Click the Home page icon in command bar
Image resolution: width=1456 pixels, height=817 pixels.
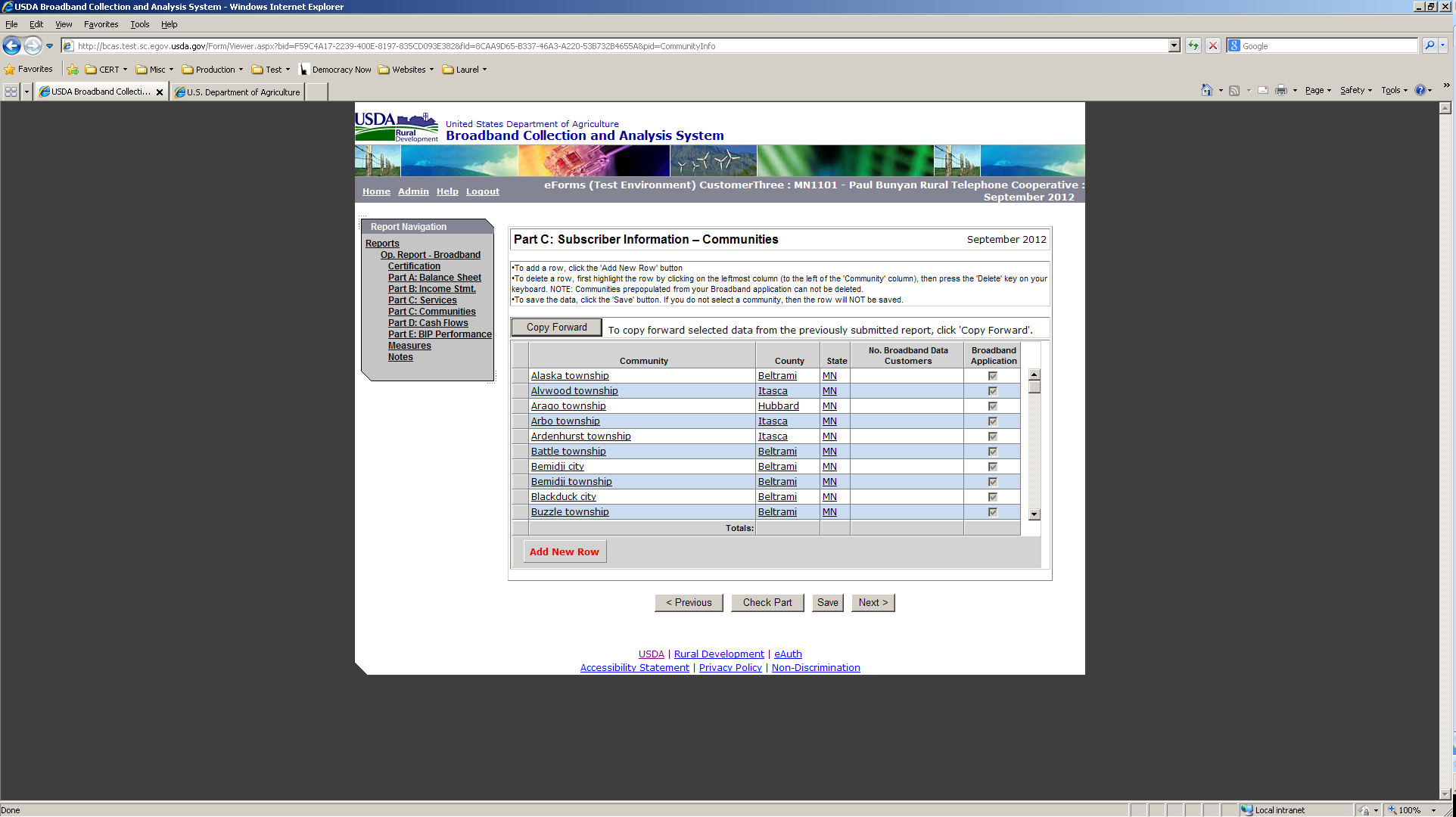click(1206, 91)
